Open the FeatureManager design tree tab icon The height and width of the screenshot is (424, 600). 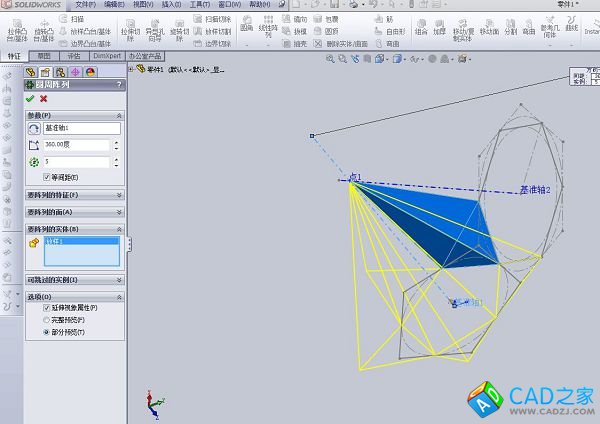pos(31,72)
